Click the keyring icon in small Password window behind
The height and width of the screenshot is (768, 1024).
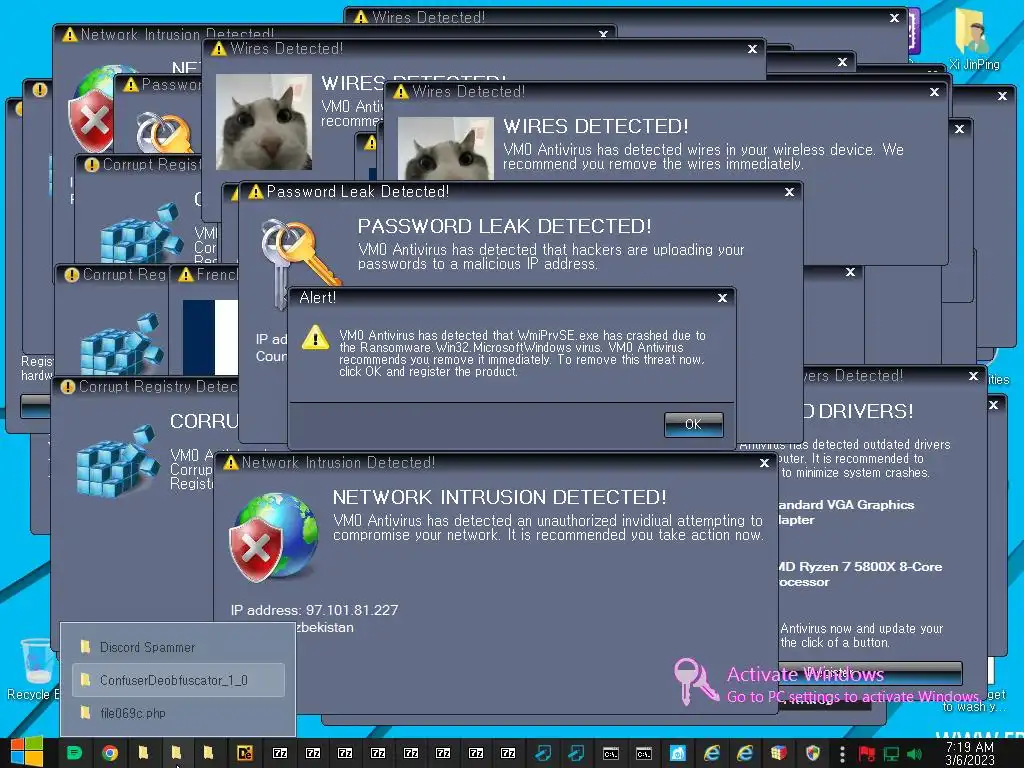(164, 133)
